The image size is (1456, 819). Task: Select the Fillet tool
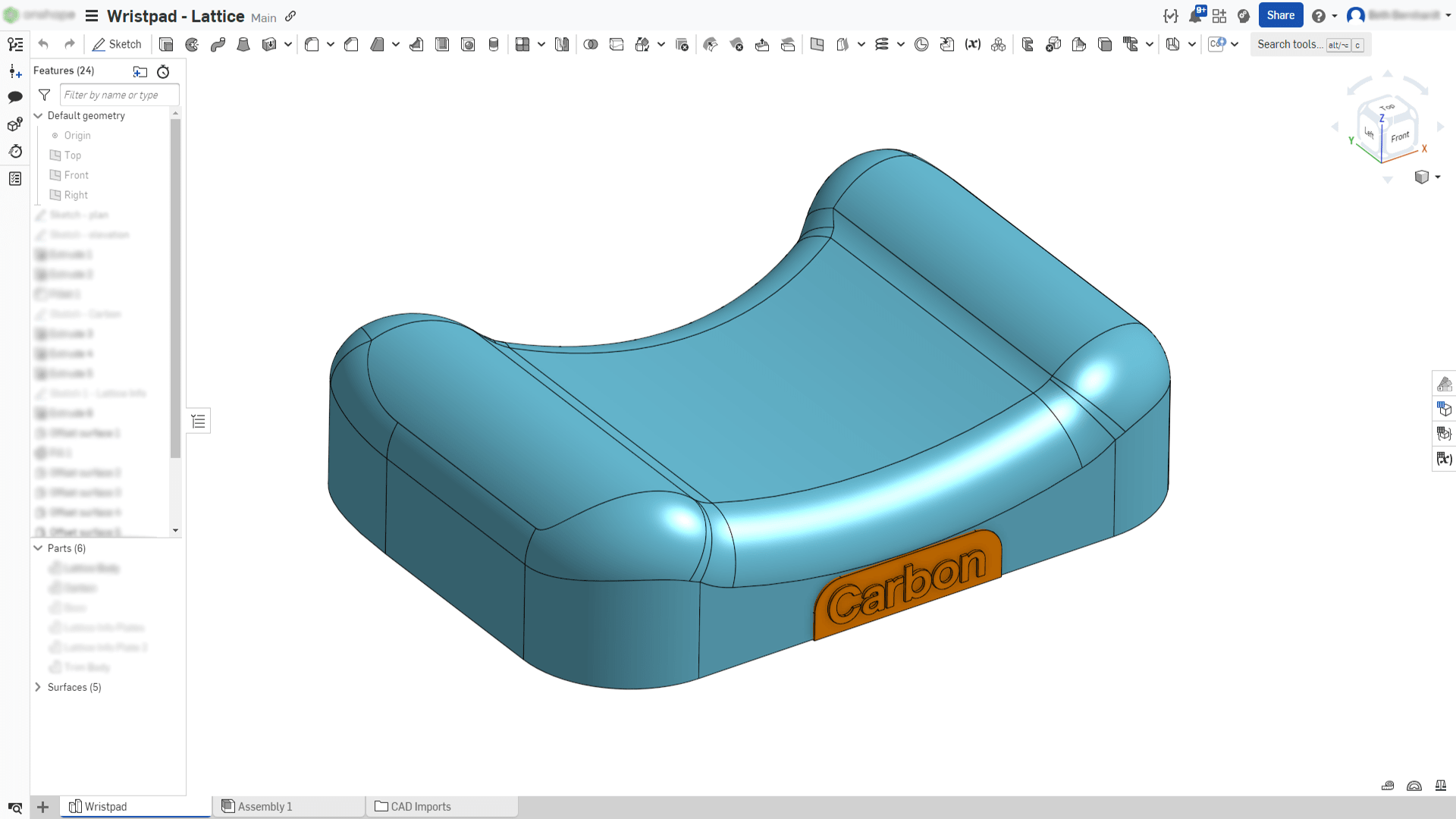click(312, 45)
